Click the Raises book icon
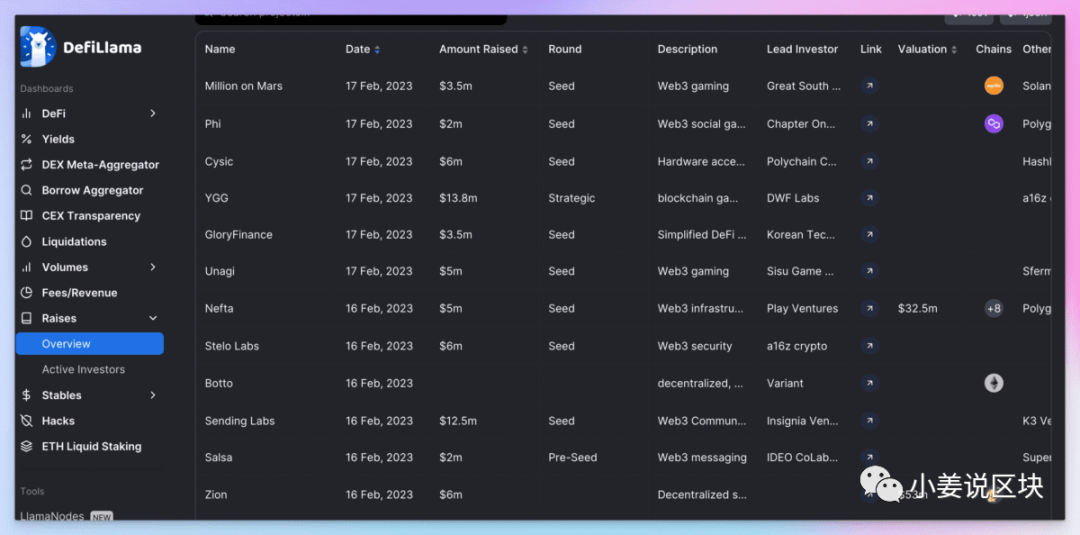The width and height of the screenshot is (1080, 535). pyautogui.click(x=26, y=318)
